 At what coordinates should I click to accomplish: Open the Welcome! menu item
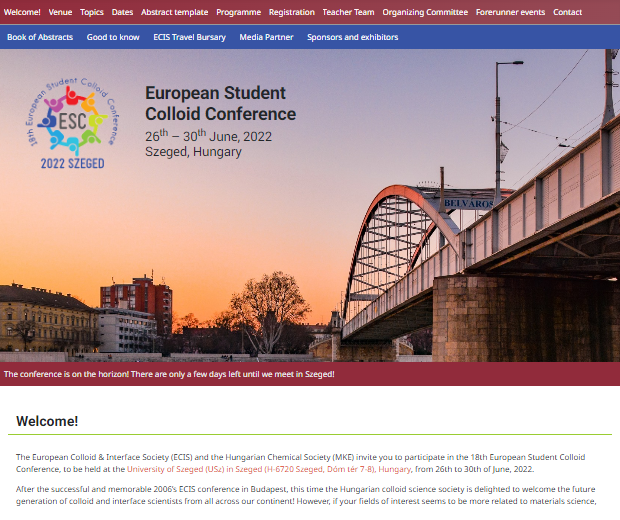click(22, 12)
